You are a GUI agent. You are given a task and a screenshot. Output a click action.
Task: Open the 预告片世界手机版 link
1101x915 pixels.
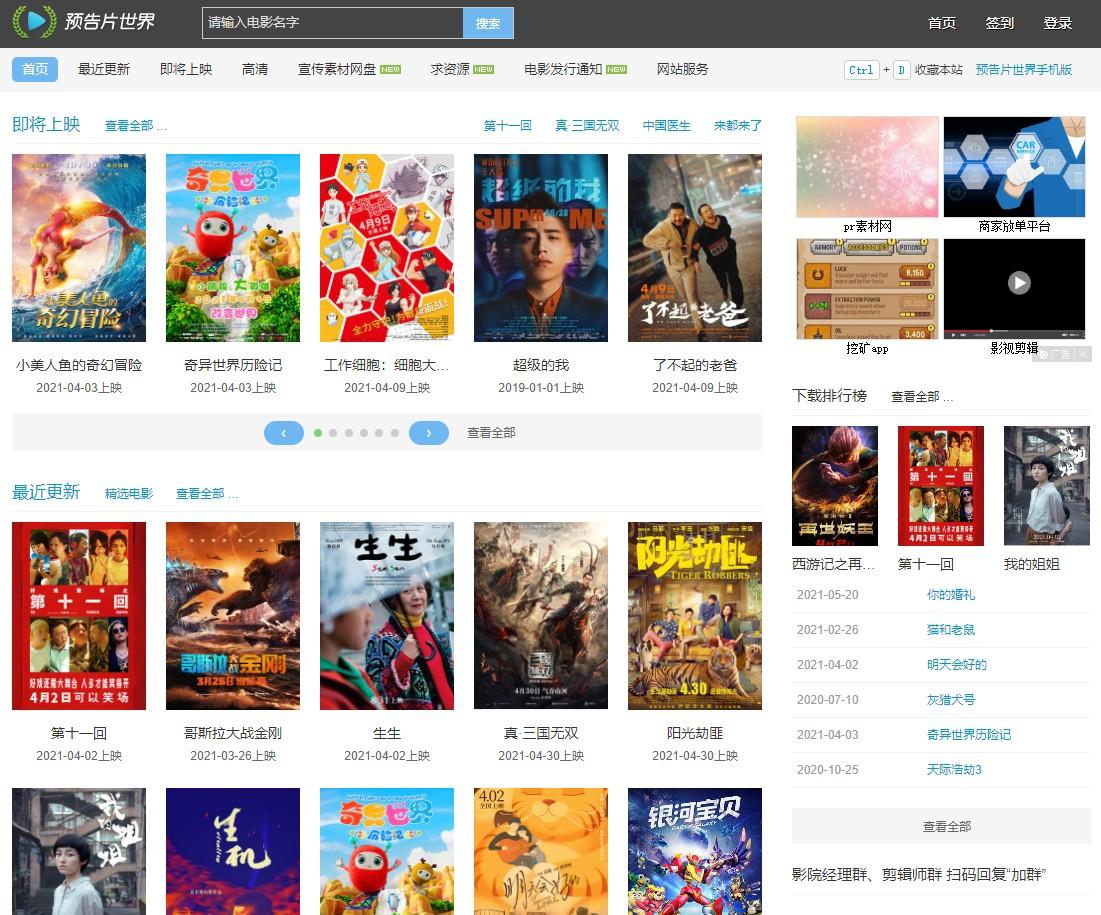[1024, 69]
